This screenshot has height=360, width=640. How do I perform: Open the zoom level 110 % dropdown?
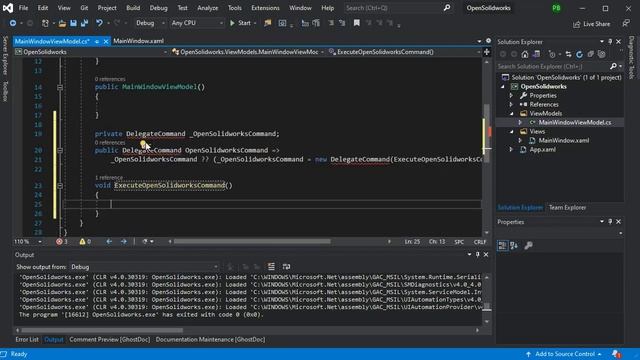click(28, 242)
